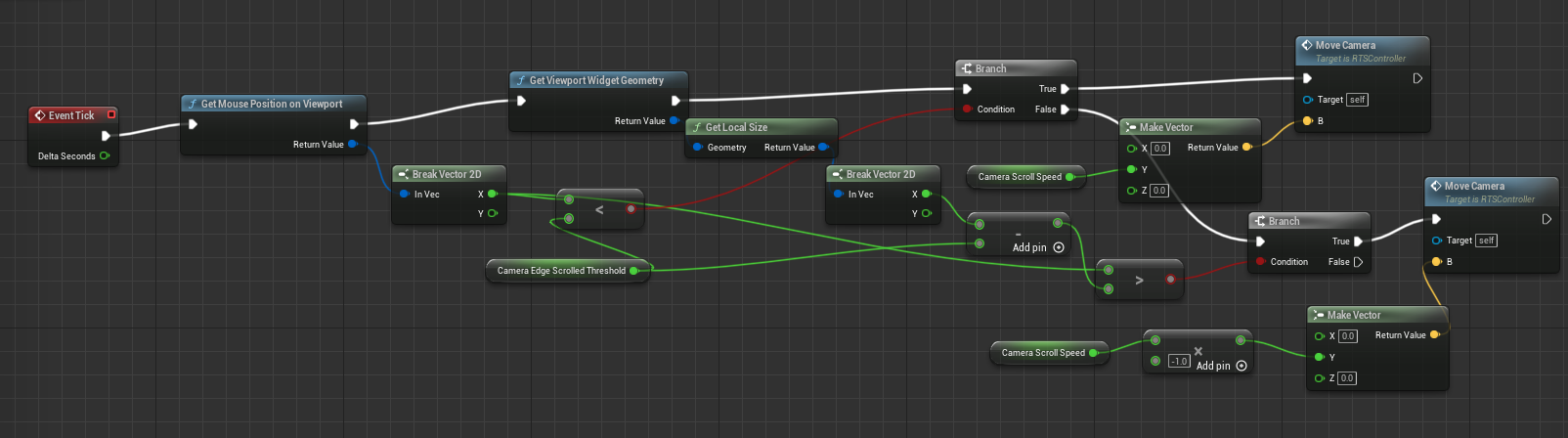The height and width of the screenshot is (438, 1568).
Task: Select the Event Tick node title
Action: [x=71, y=115]
